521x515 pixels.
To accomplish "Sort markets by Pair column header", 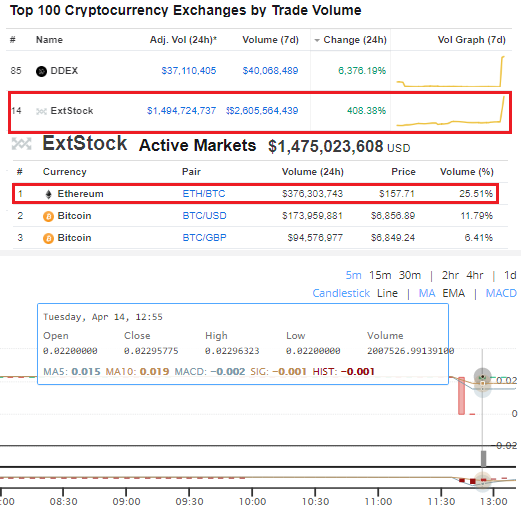I will (191, 172).
